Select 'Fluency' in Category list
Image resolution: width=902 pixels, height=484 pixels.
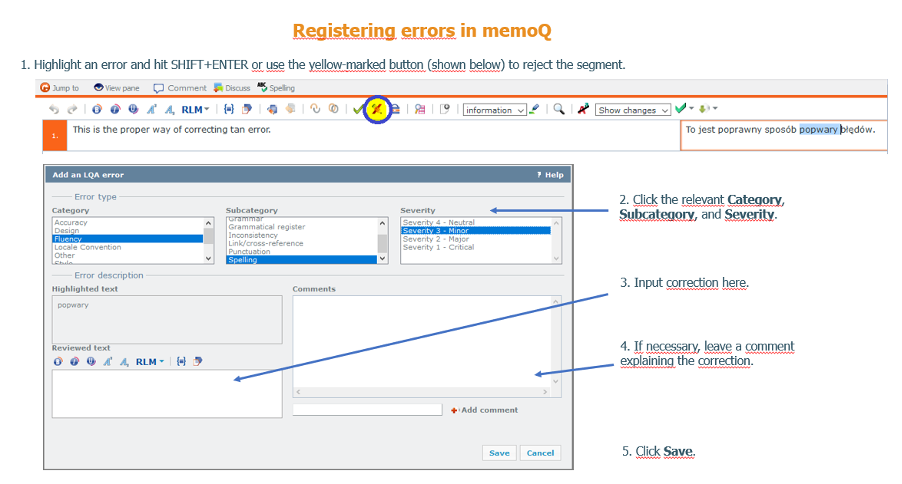pos(128,239)
